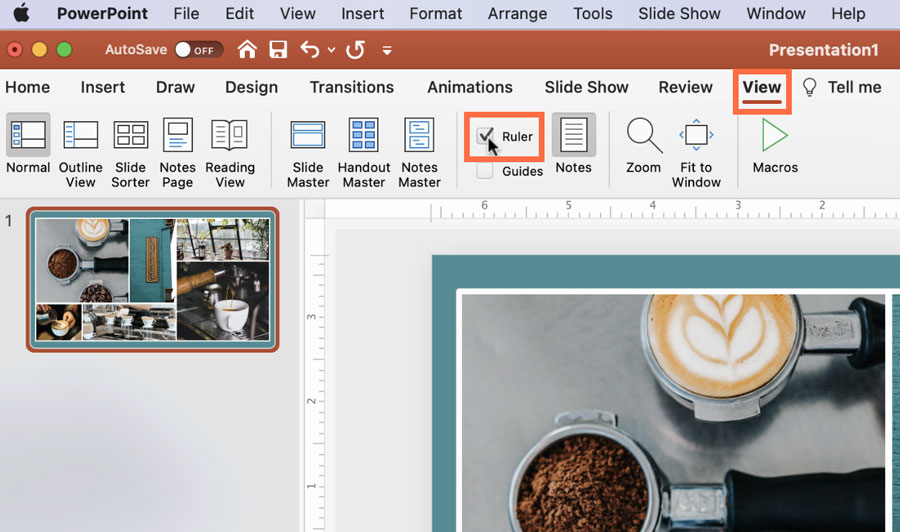Image resolution: width=900 pixels, height=532 pixels.
Task: Switch to Normal view
Action: 28,145
